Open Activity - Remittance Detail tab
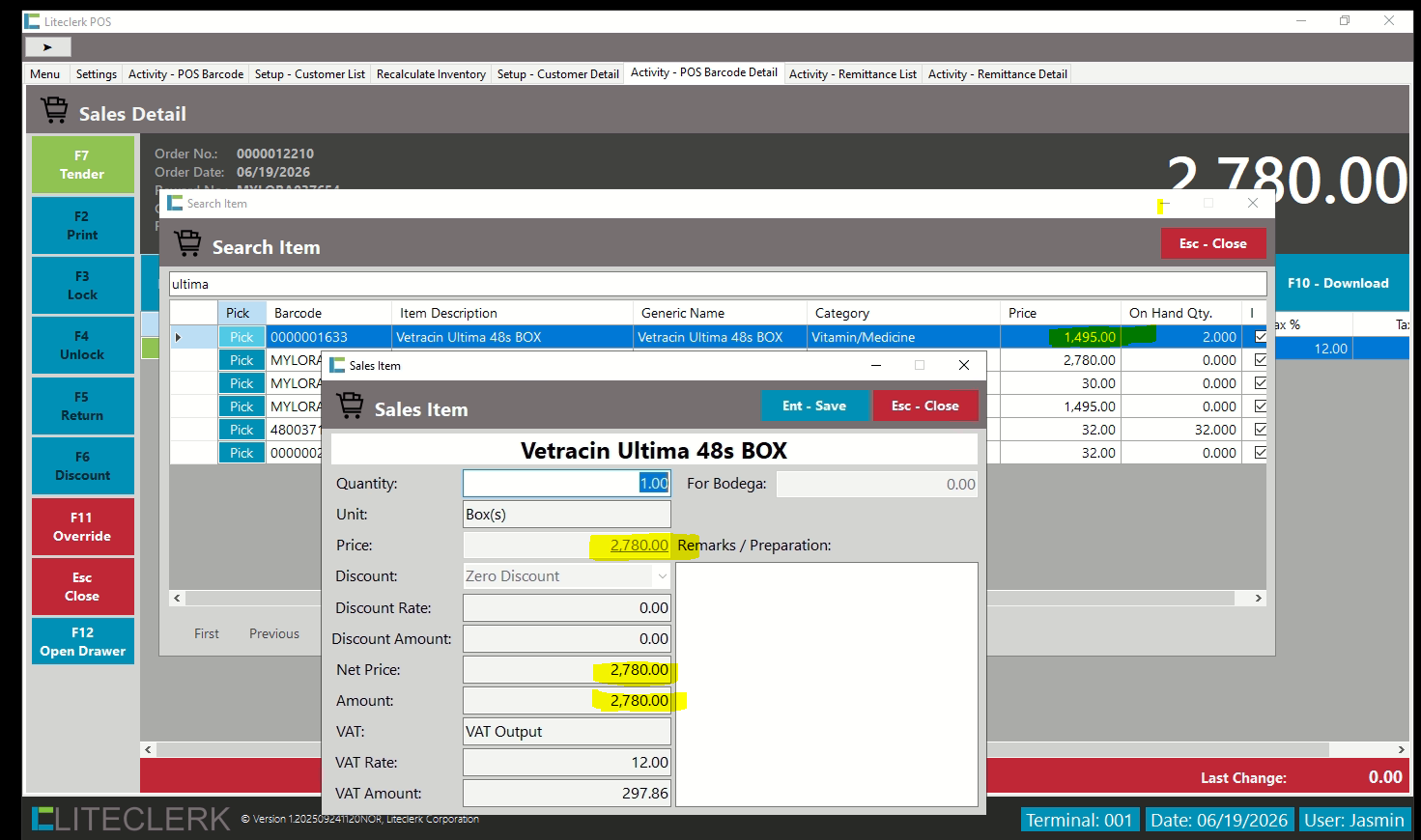The height and width of the screenshot is (840, 1421). pyautogui.click(x=998, y=74)
